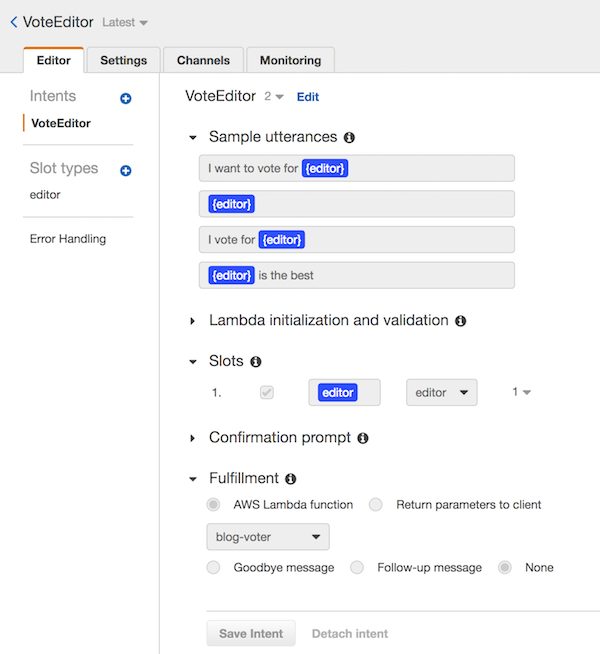Open the editor slot type dropdown
600x654 pixels.
[442, 392]
